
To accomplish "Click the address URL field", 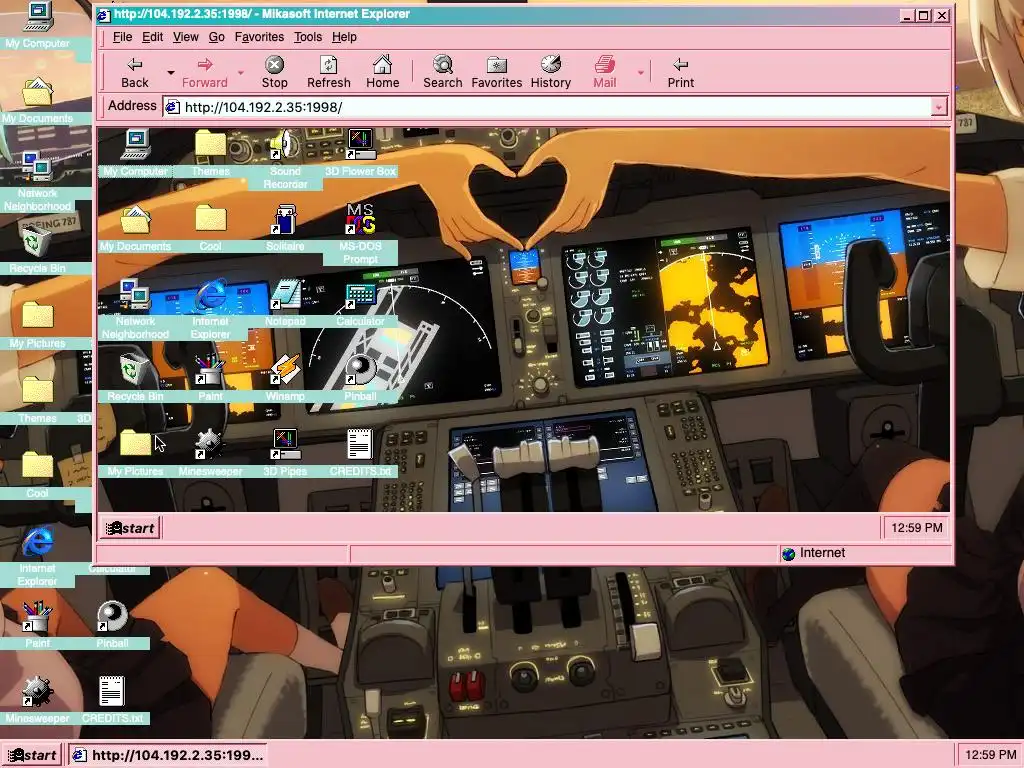I will click(x=549, y=107).
